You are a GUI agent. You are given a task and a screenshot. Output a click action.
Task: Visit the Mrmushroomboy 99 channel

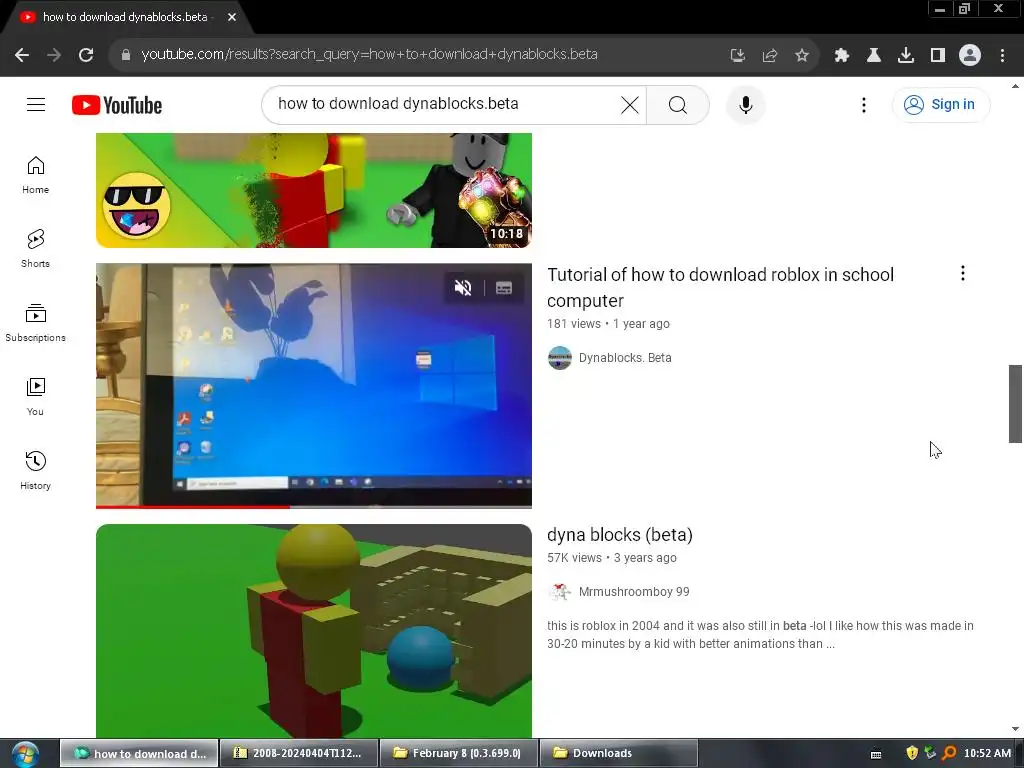tap(634, 592)
